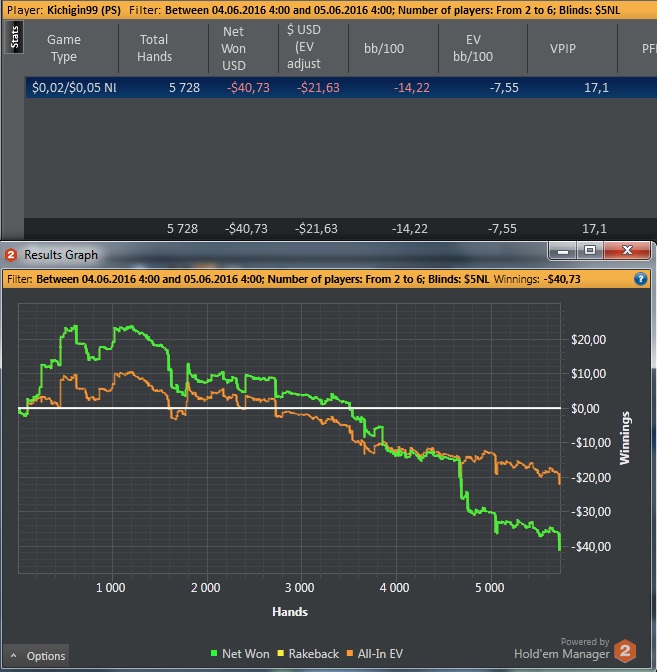Toggle the Net Won legend marker
Viewport: 657px width, 672px height.
coord(214,654)
